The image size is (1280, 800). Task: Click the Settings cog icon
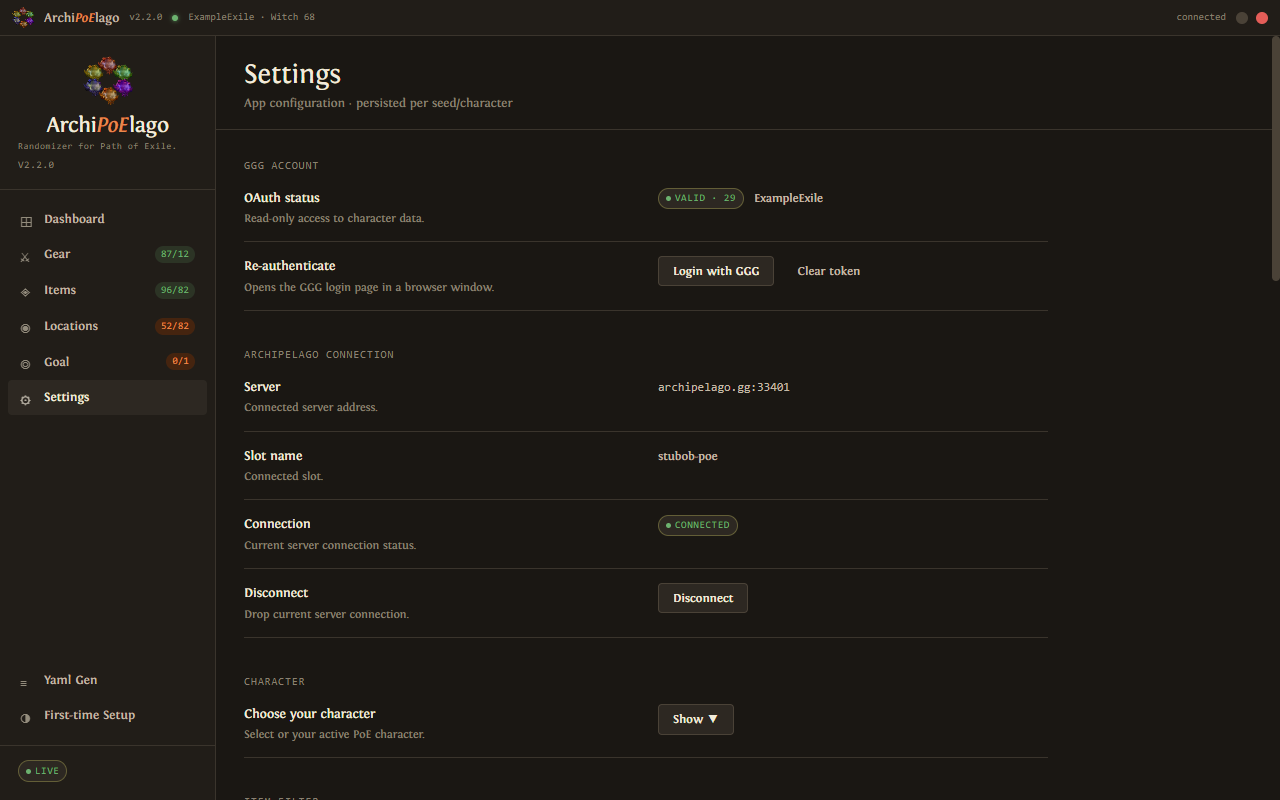click(25, 400)
